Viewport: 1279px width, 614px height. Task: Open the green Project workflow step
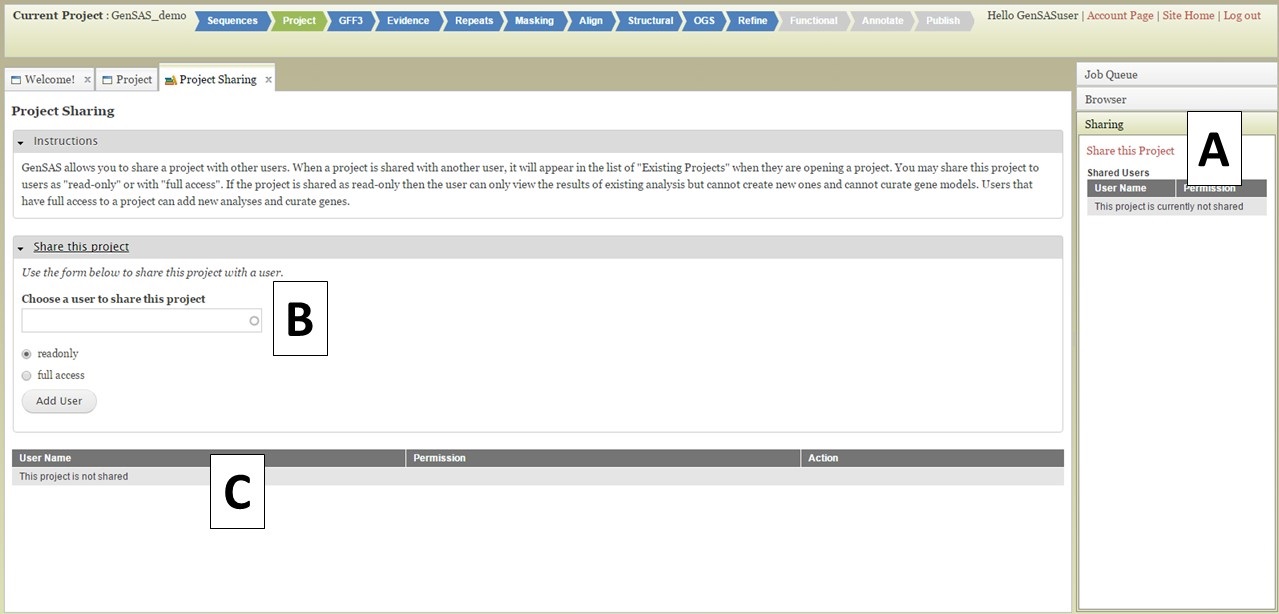click(299, 21)
